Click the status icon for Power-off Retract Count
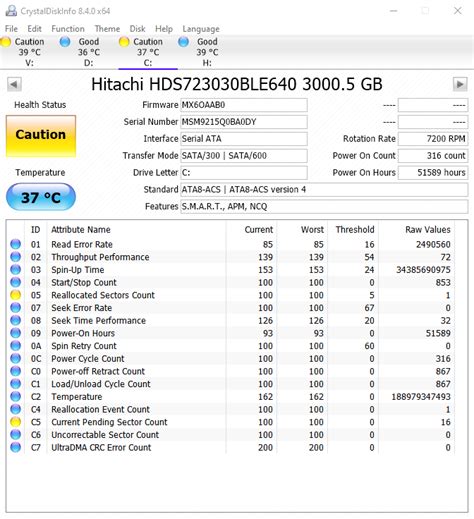474x519 pixels. pos(15,371)
